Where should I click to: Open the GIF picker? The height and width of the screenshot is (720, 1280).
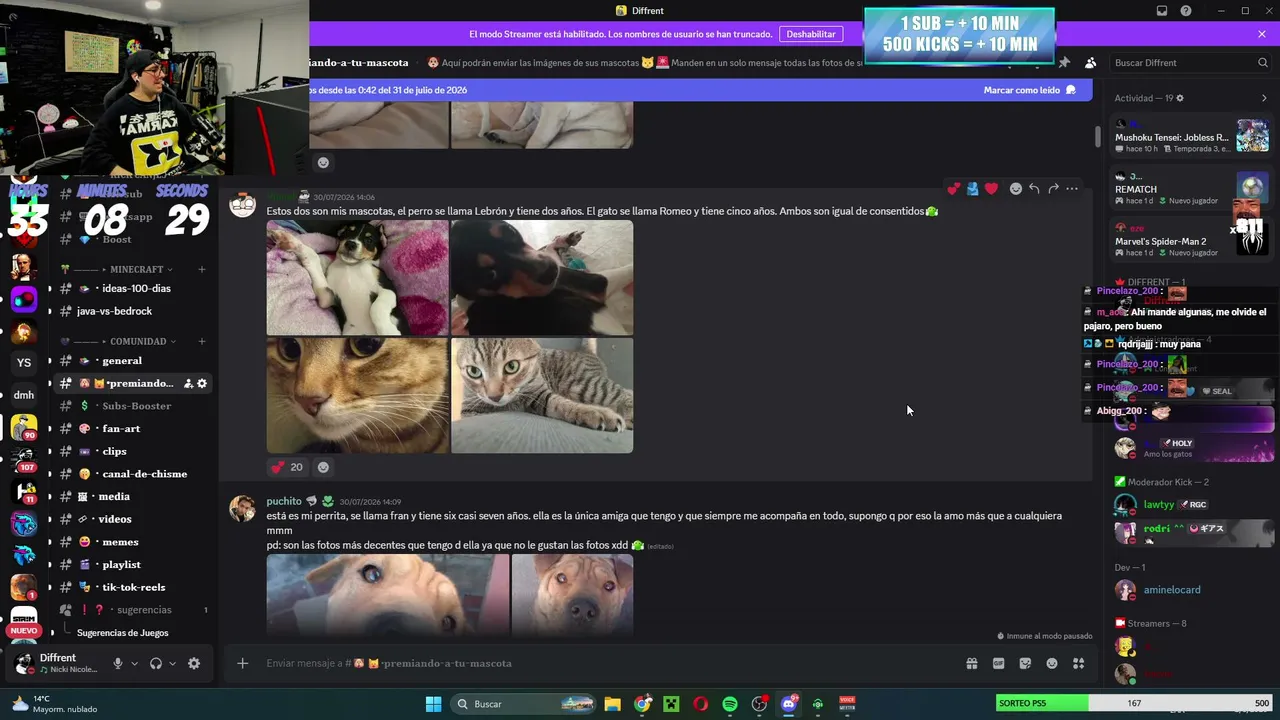click(x=998, y=663)
